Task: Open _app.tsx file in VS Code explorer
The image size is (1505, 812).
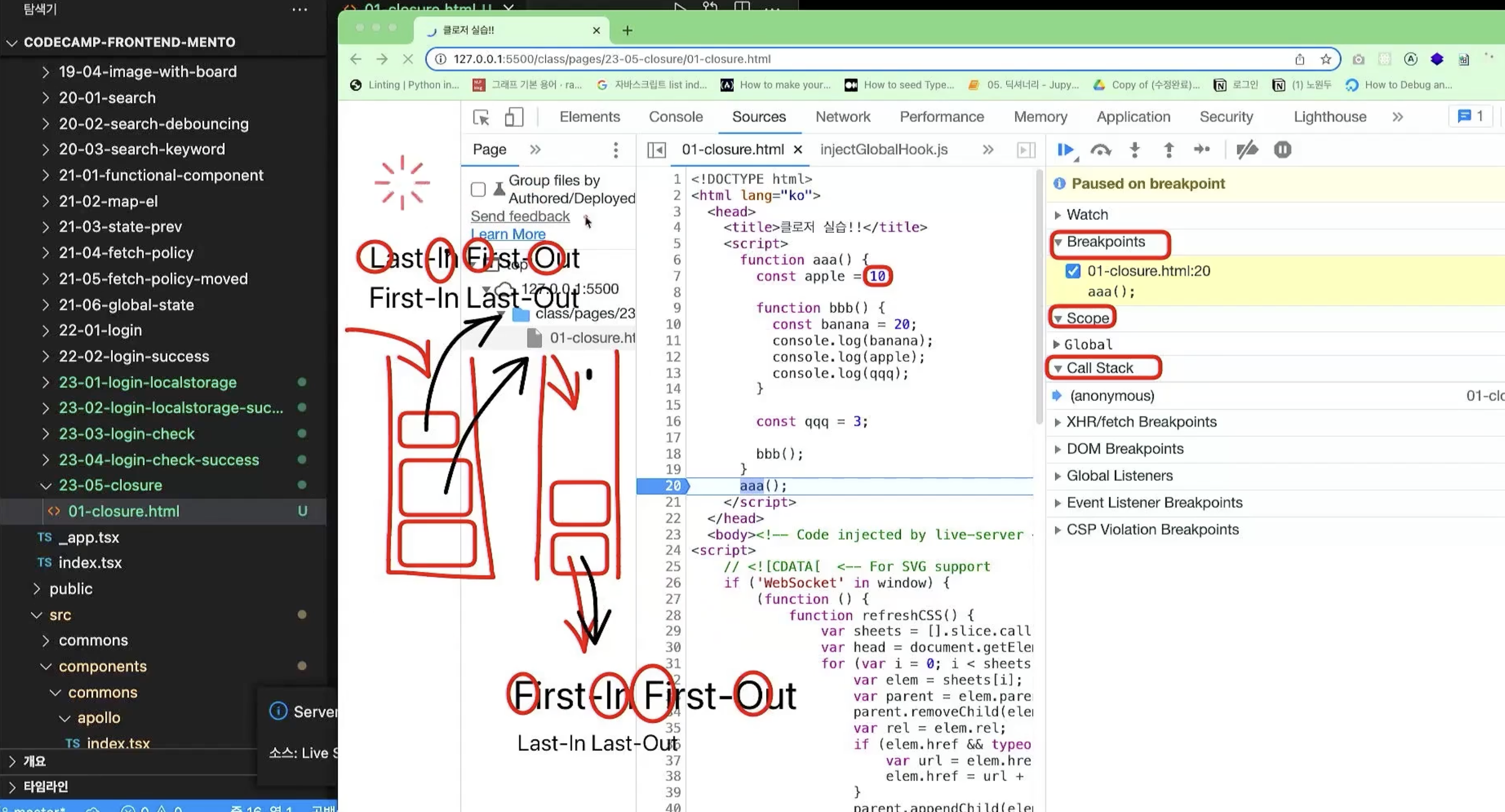Action: click(x=89, y=537)
